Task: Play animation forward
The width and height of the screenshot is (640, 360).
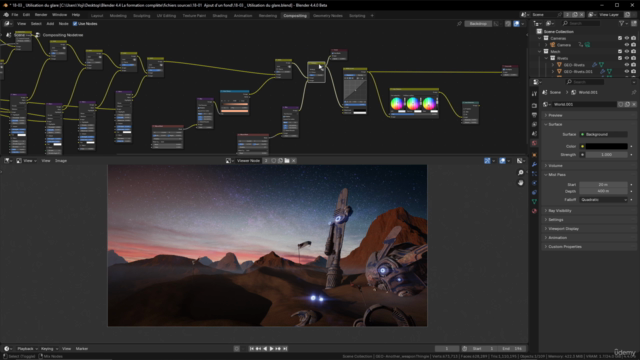Action: click(271, 349)
